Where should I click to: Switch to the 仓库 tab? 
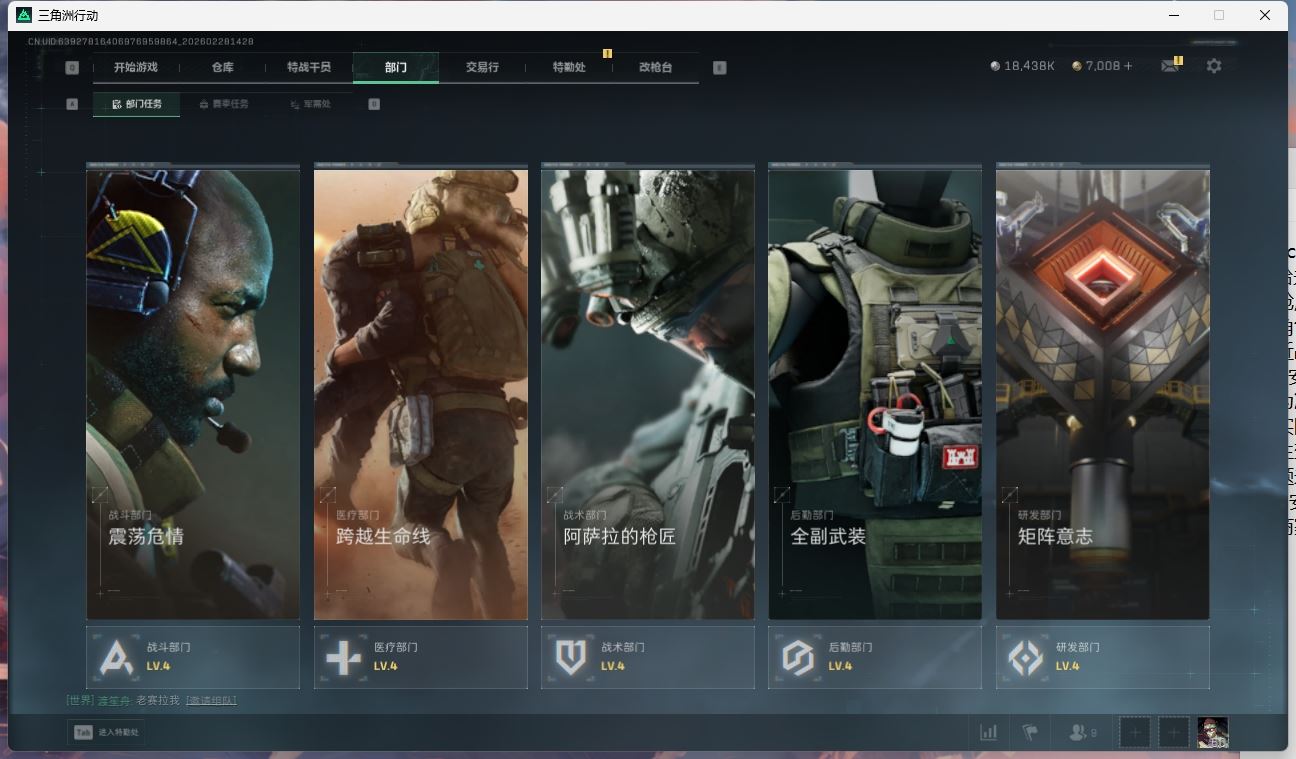pos(222,67)
